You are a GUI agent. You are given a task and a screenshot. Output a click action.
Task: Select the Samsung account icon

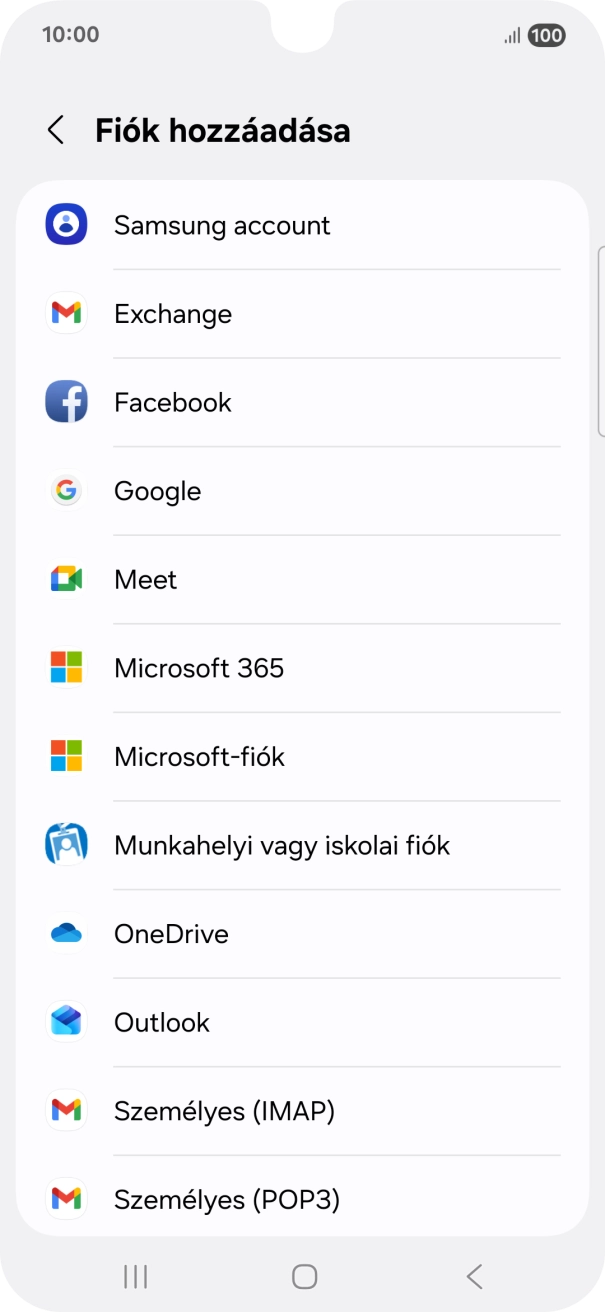[x=65, y=225]
